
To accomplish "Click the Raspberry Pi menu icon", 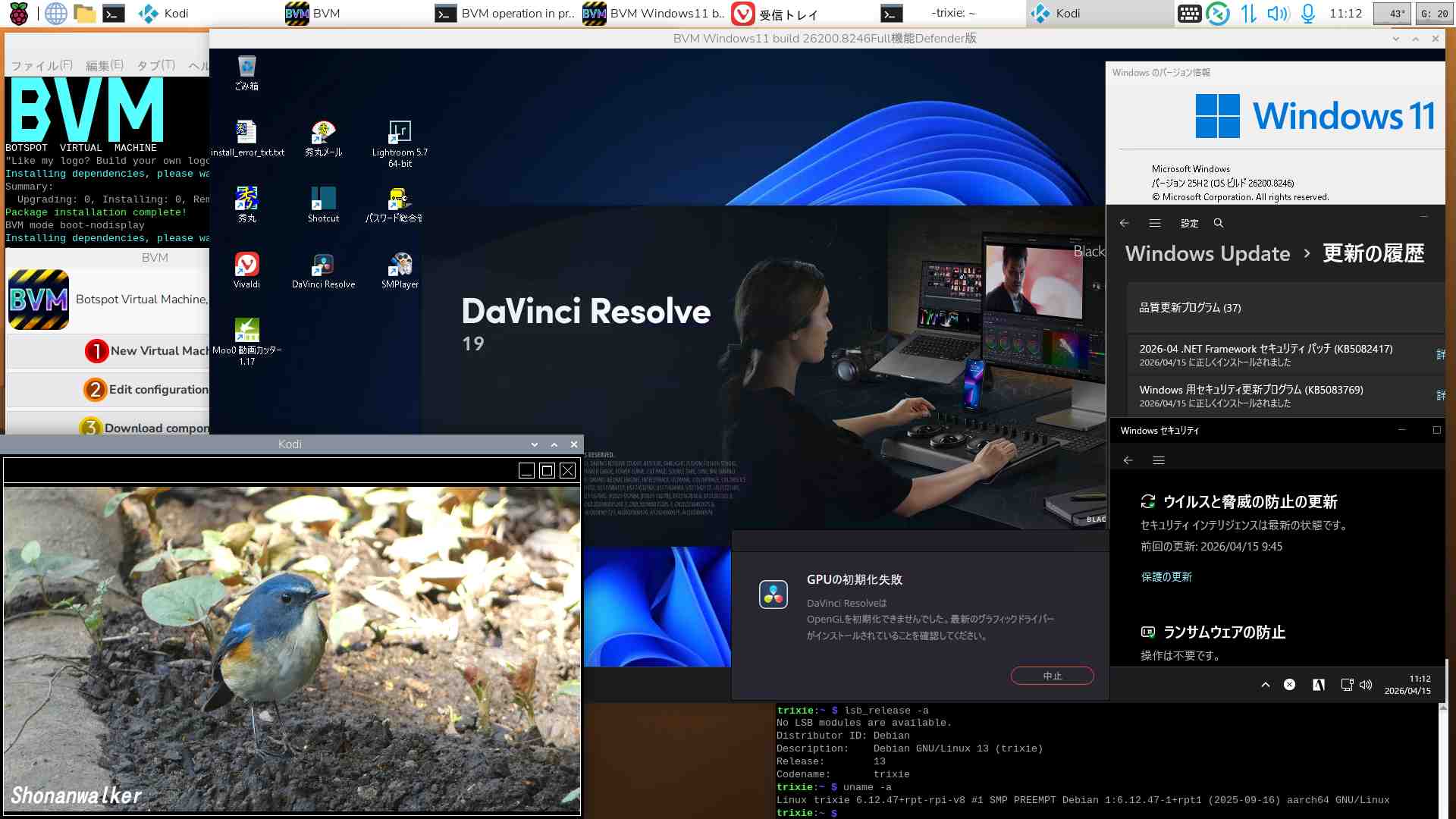I will pos(18,13).
